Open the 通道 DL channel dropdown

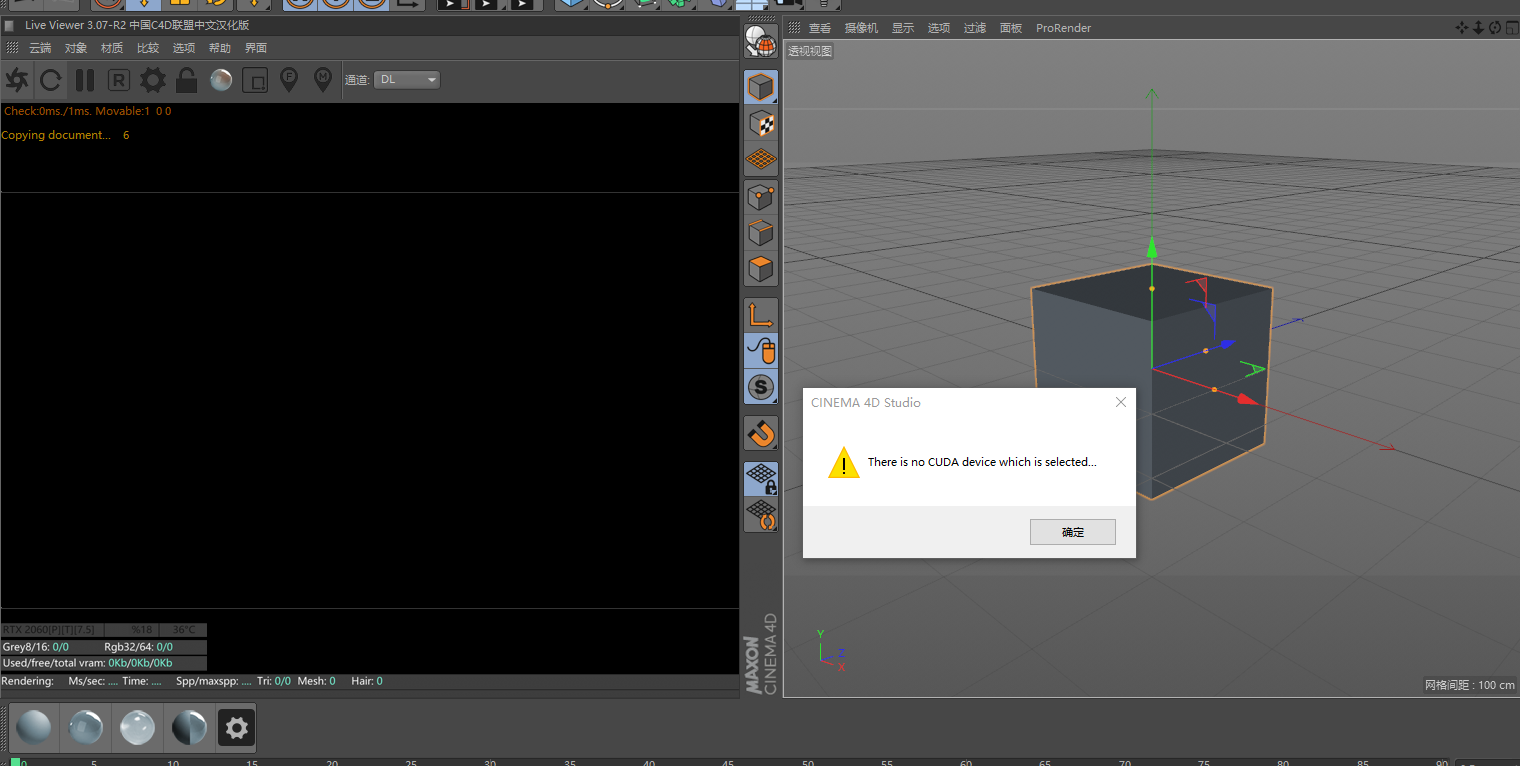(407, 80)
